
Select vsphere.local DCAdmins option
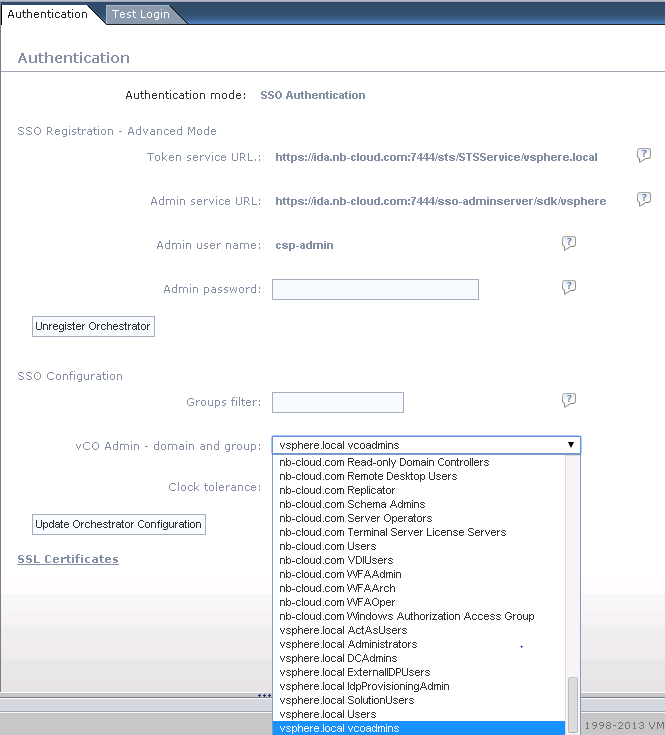coord(419,659)
